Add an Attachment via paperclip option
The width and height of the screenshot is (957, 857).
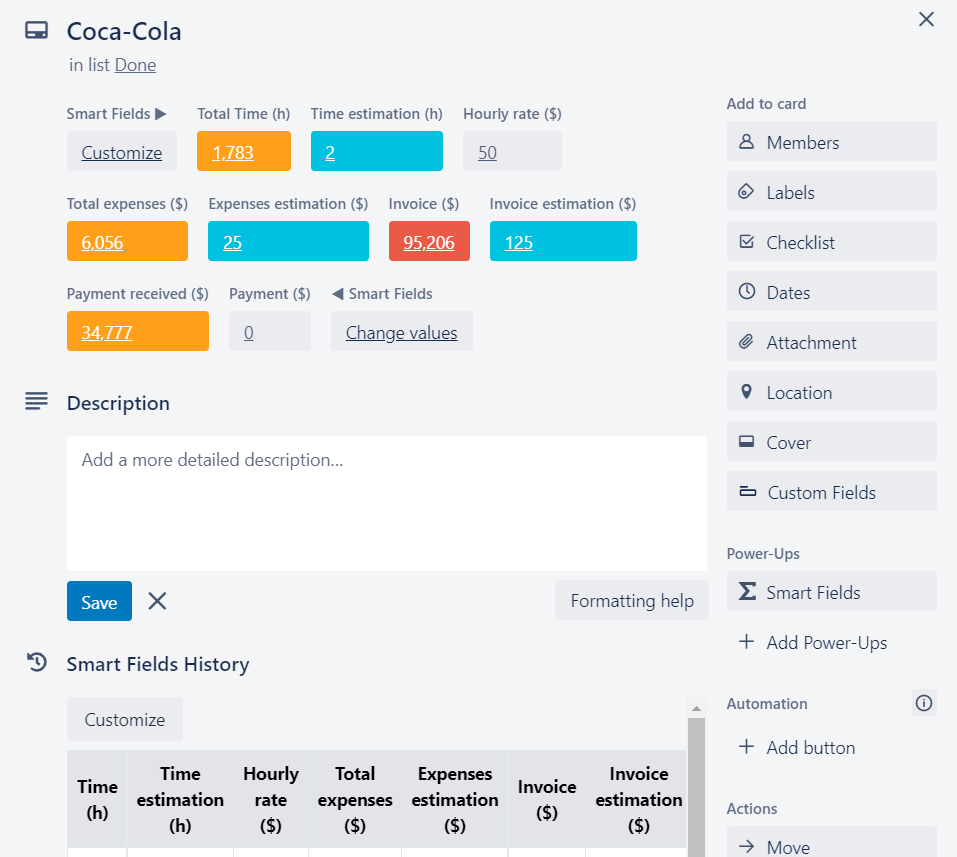(x=831, y=342)
